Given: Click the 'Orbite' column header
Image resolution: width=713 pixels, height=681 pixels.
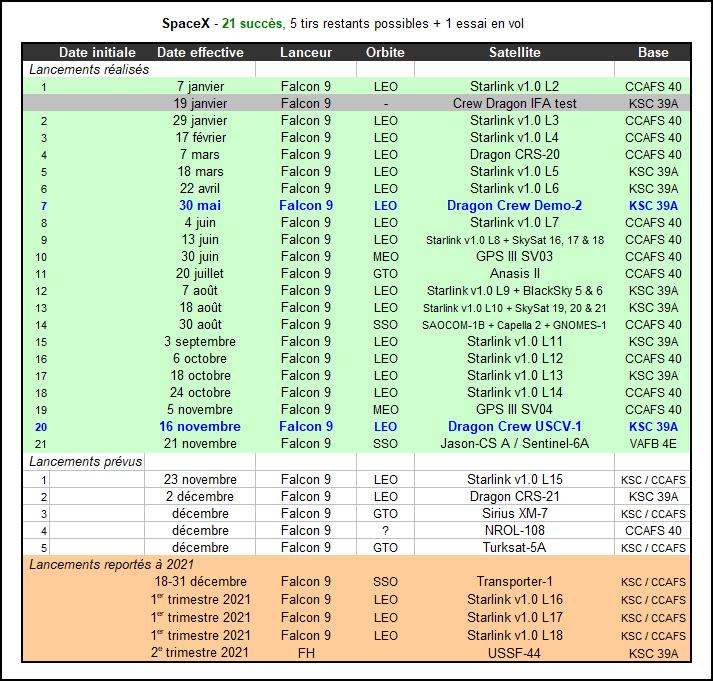Looking at the screenshot, I should click(385, 52).
